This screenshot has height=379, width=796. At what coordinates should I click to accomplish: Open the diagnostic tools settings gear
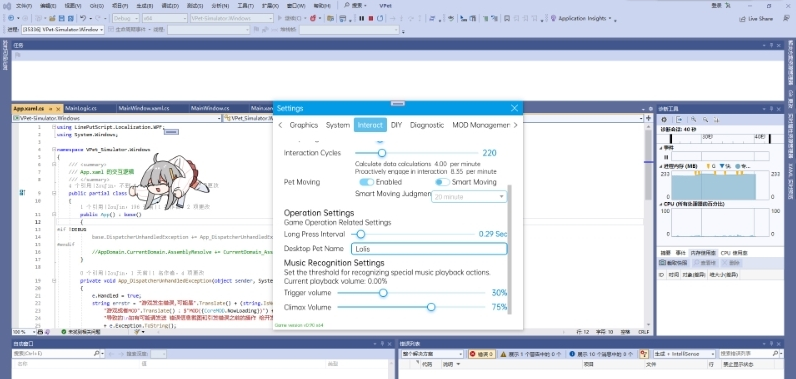[x=664, y=119]
